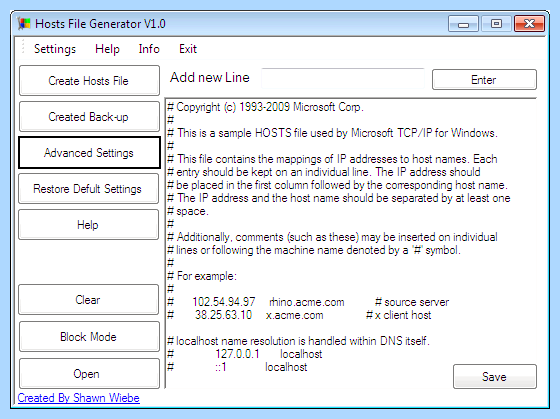Focus the Add new Line input field
The height and width of the screenshot is (419, 560).
point(343,78)
